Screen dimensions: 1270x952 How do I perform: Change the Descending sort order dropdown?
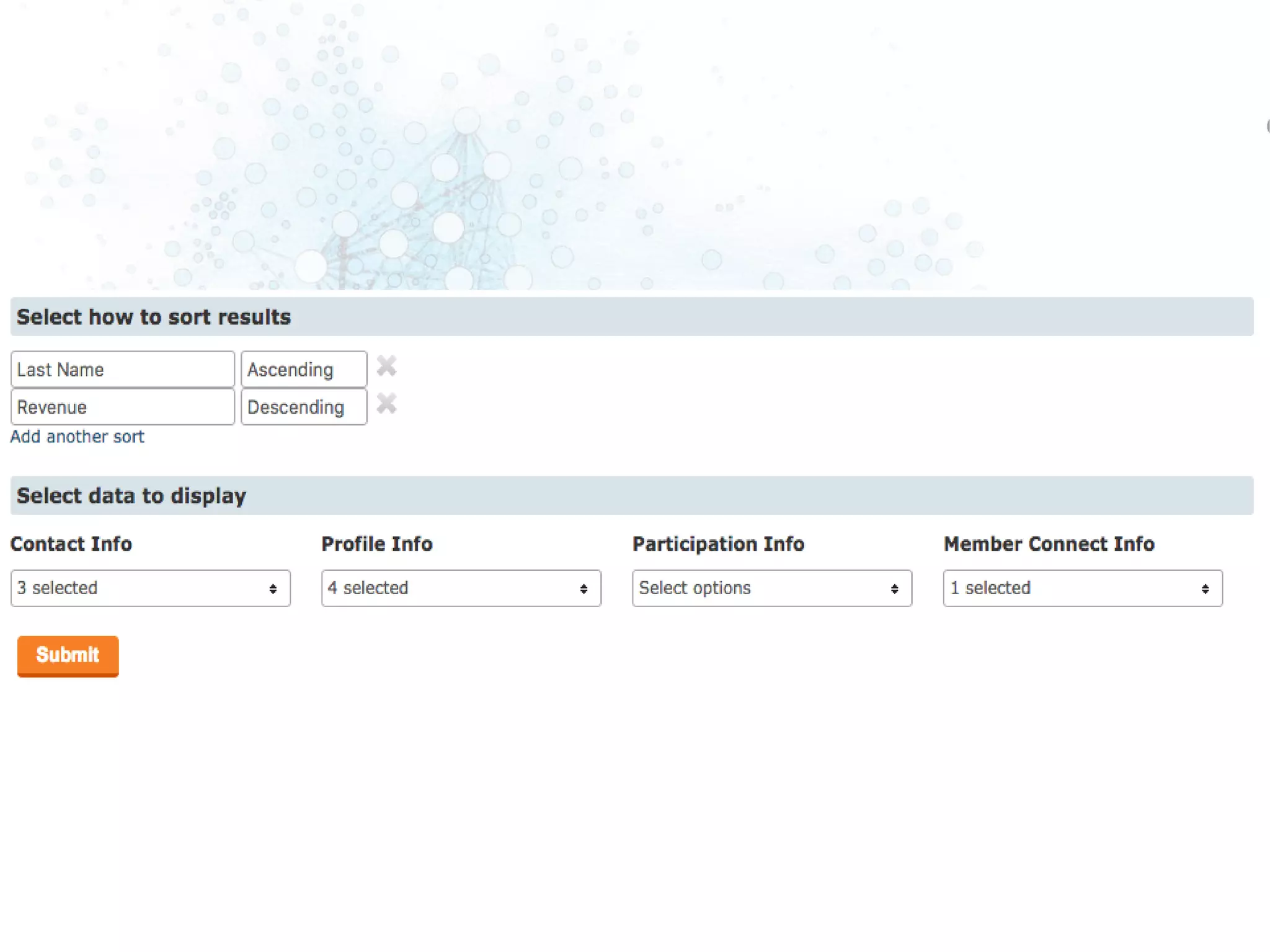(303, 407)
